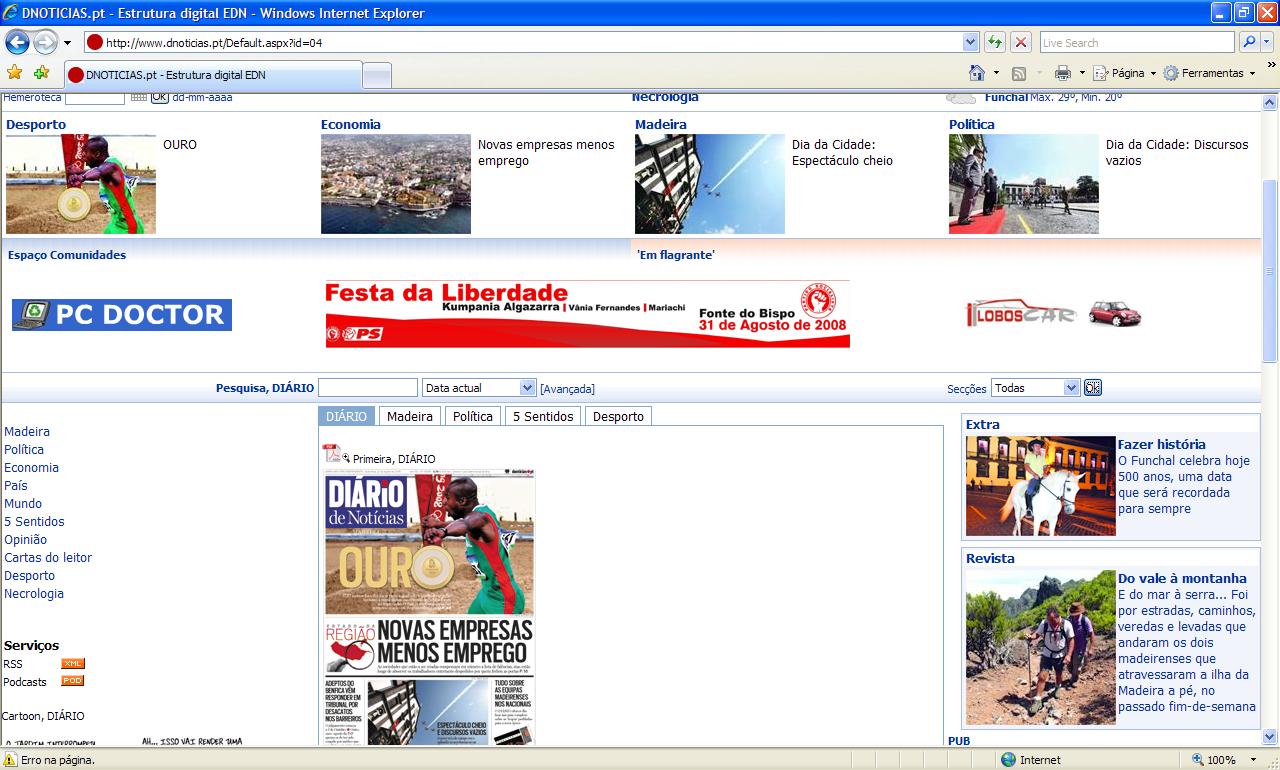1280x770 pixels.
Task: Open Economia section heading
Action: tap(351, 124)
